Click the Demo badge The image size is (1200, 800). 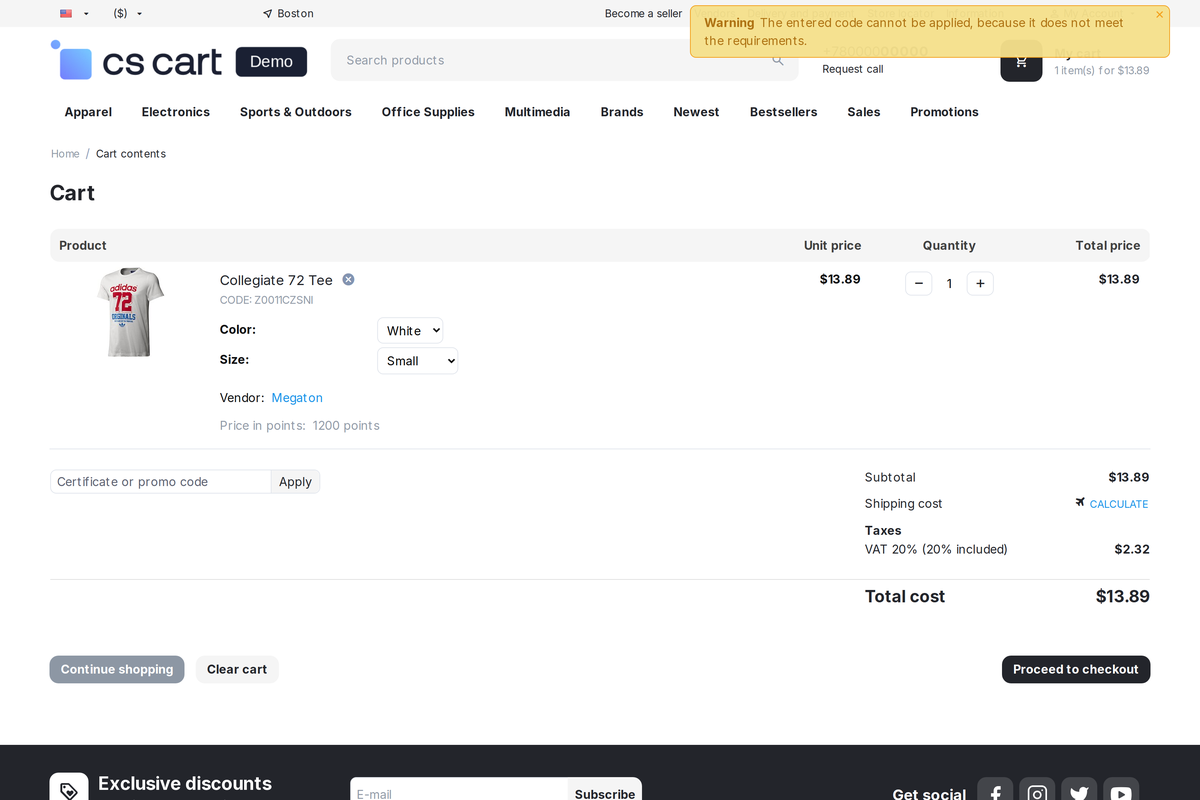[271, 62]
